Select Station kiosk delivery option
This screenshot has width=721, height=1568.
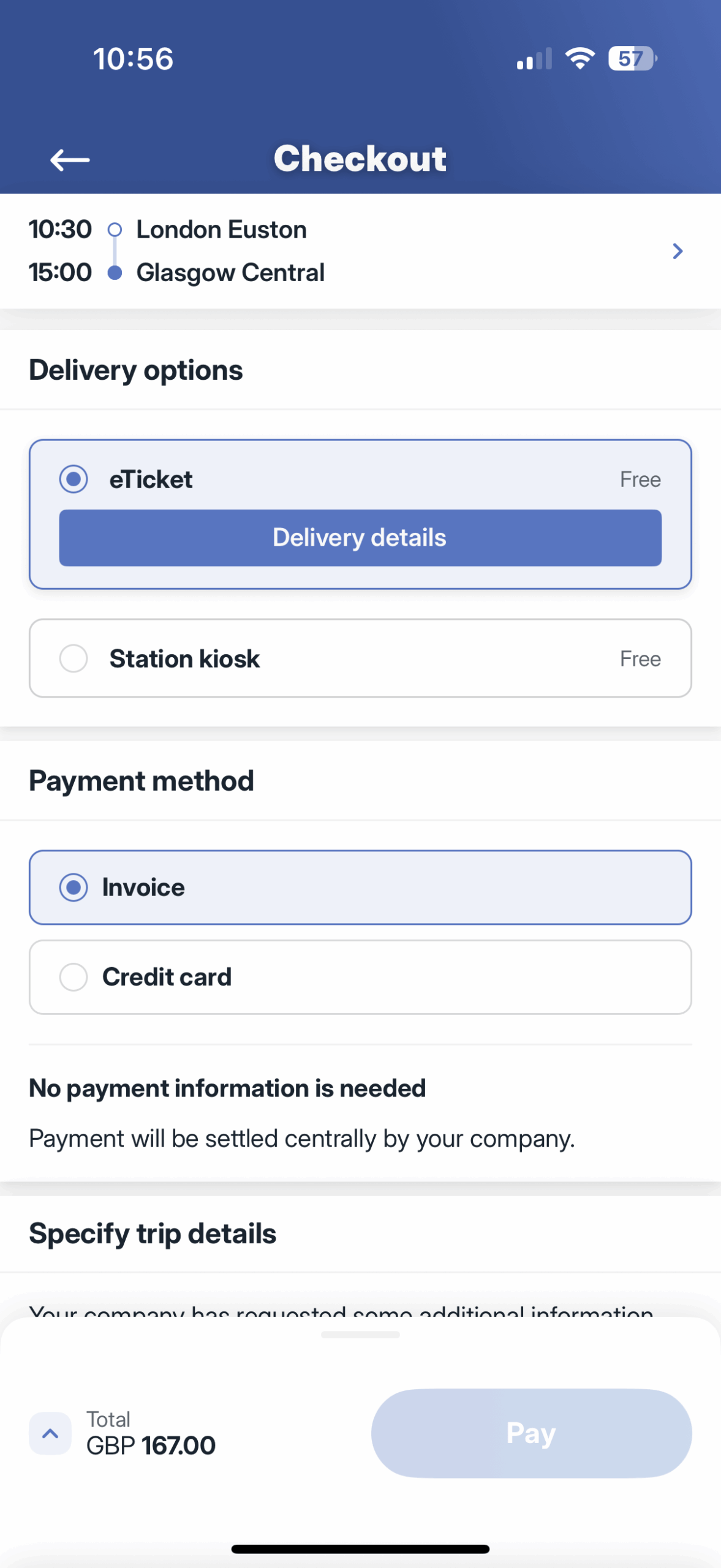360,658
